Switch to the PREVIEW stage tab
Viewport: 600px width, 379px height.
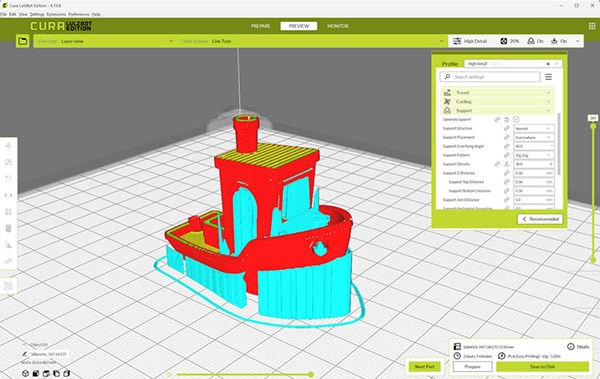click(299, 26)
